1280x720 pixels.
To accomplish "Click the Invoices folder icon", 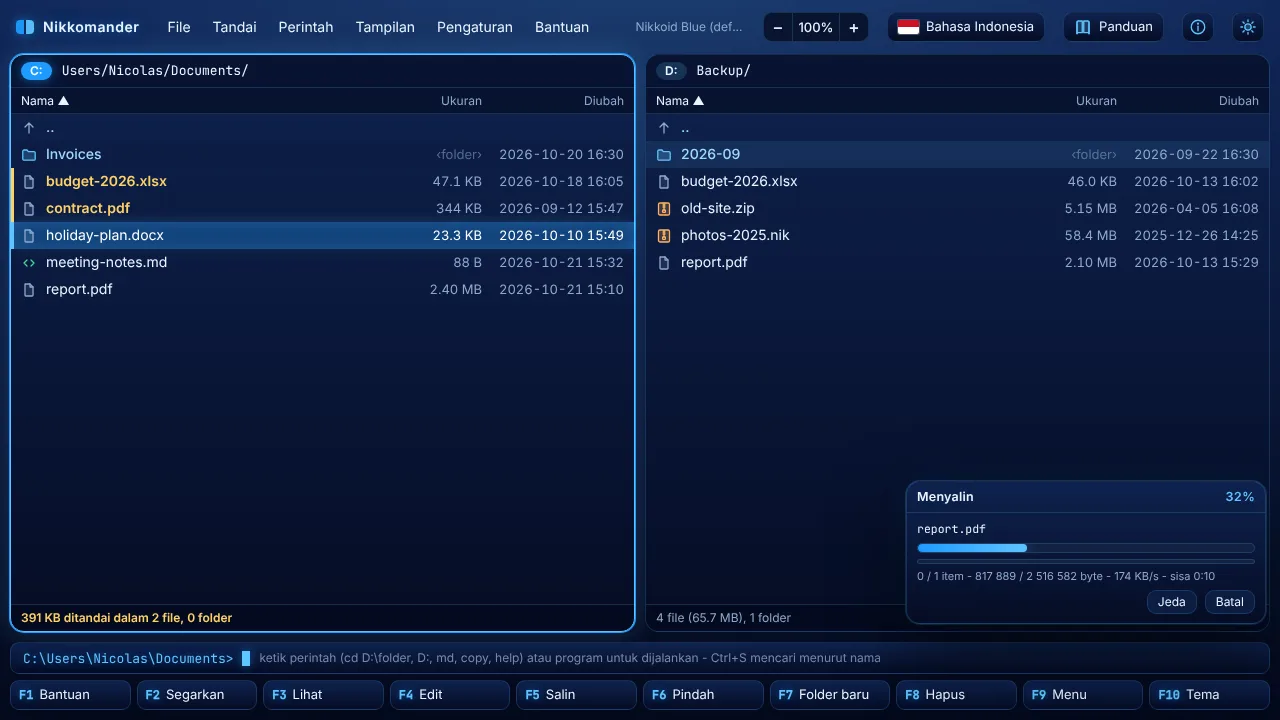I will point(29,155).
